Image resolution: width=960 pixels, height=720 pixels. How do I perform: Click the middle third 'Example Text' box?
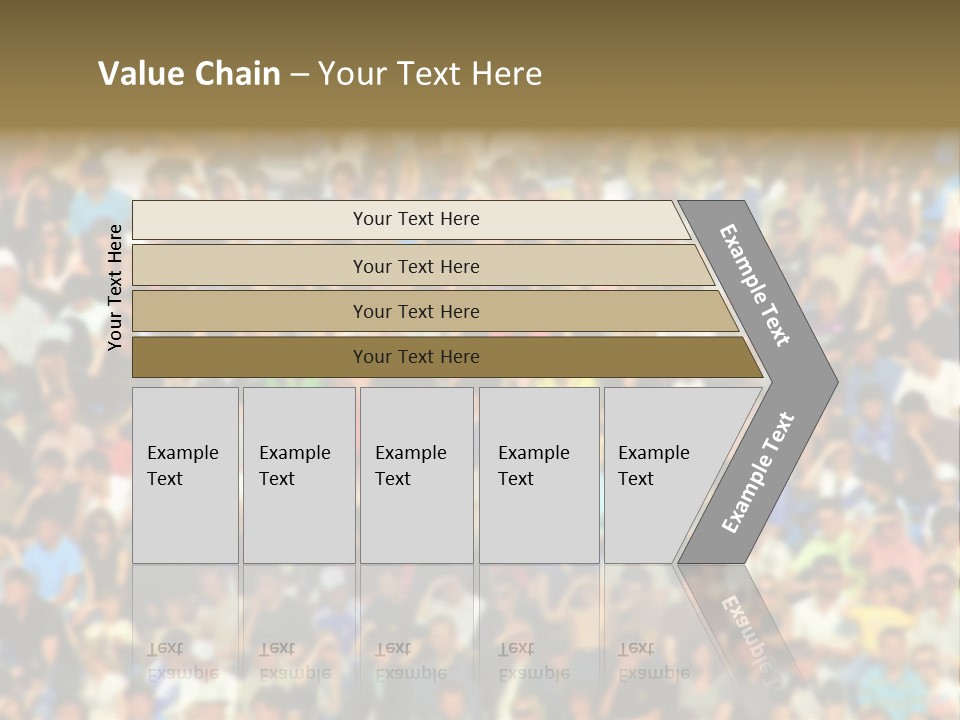coord(415,474)
